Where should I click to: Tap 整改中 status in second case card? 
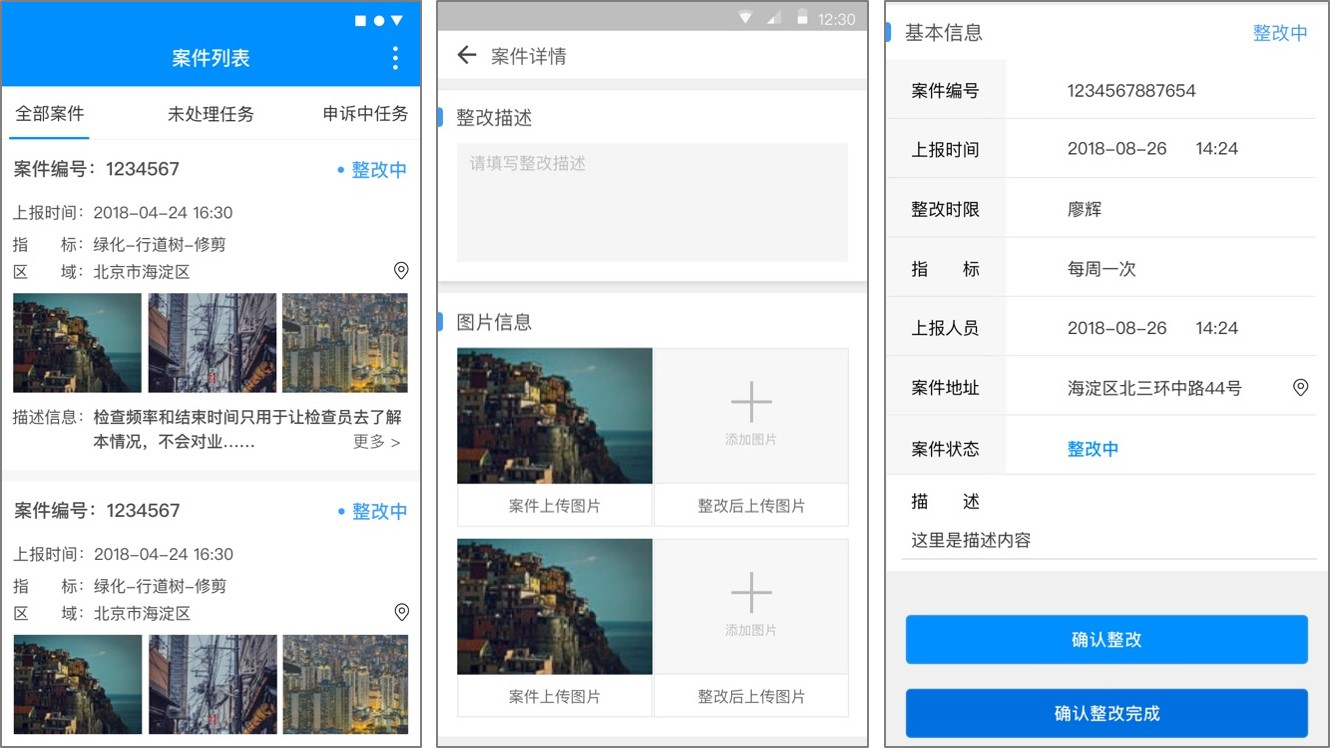tap(372, 511)
